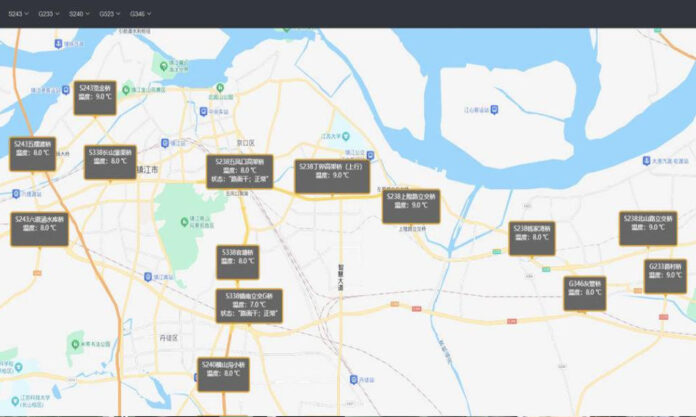Click the bus station icon near 江苏大学
Screen dimensions: 696x417
pos(371,155)
